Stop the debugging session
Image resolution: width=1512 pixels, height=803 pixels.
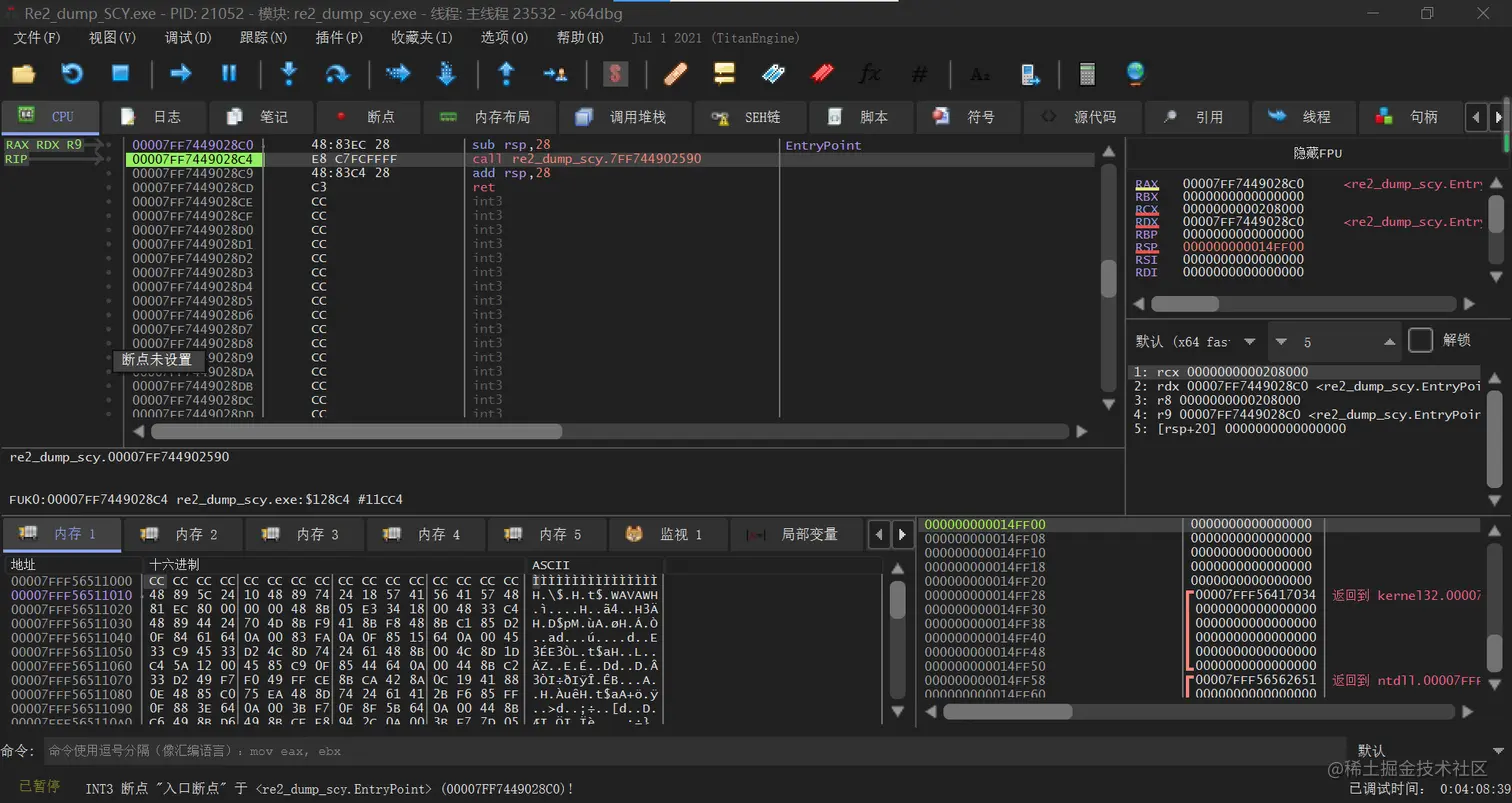[x=121, y=73]
